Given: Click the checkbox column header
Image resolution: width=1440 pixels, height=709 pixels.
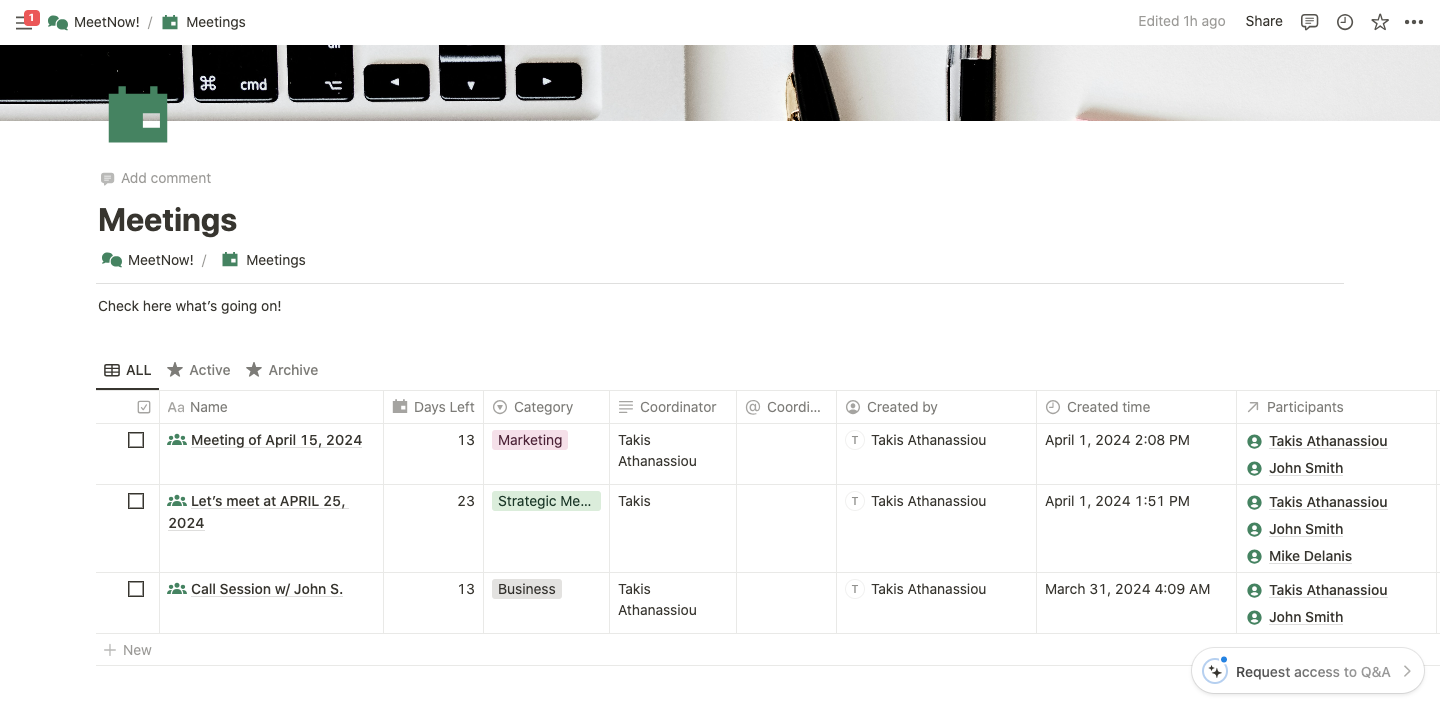Looking at the screenshot, I should [x=144, y=407].
